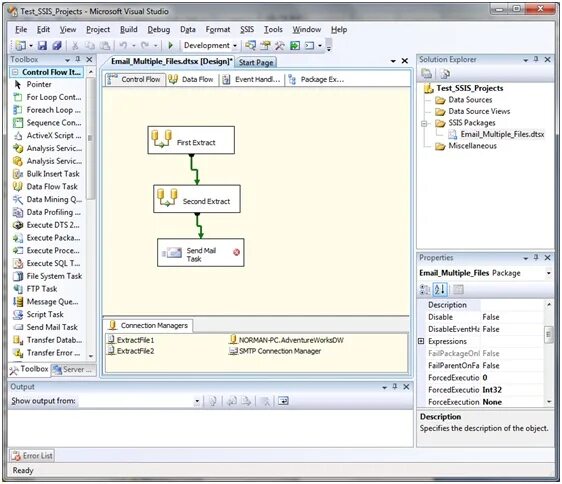The image size is (562, 484).
Task: Click the Save icon in the toolbar
Action: (x=42, y=46)
